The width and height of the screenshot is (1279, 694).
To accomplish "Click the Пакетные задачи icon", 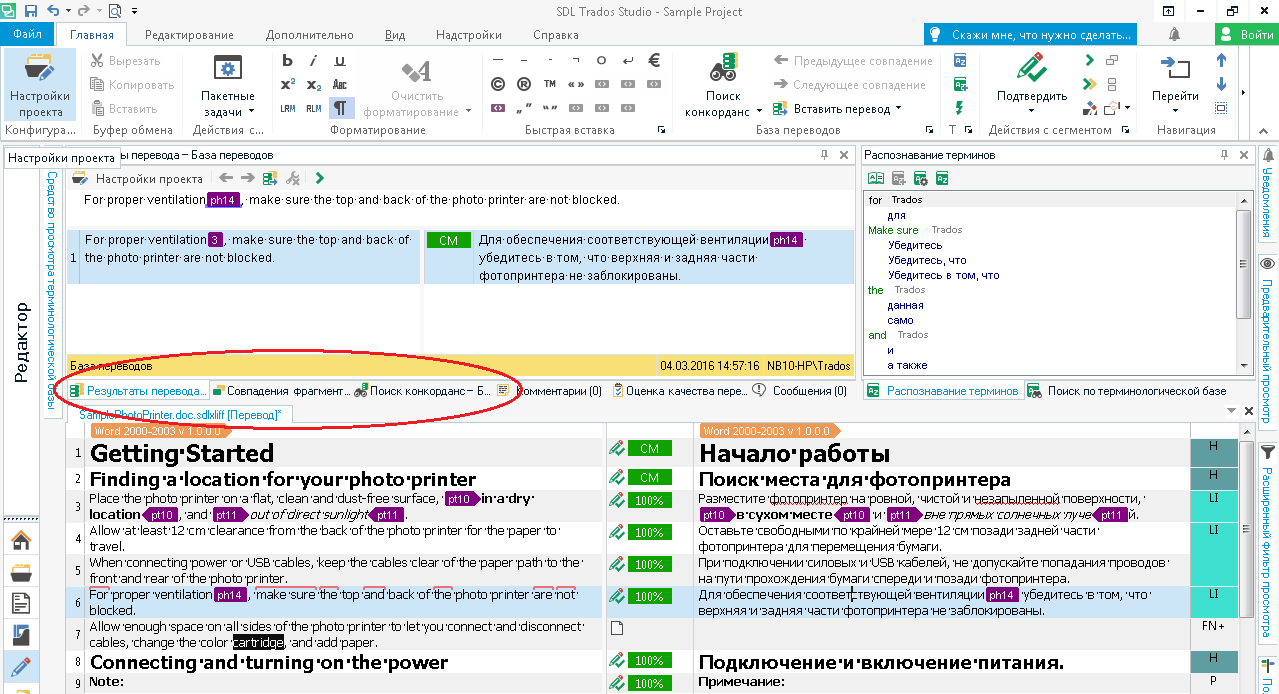I will tap(227, 70).
